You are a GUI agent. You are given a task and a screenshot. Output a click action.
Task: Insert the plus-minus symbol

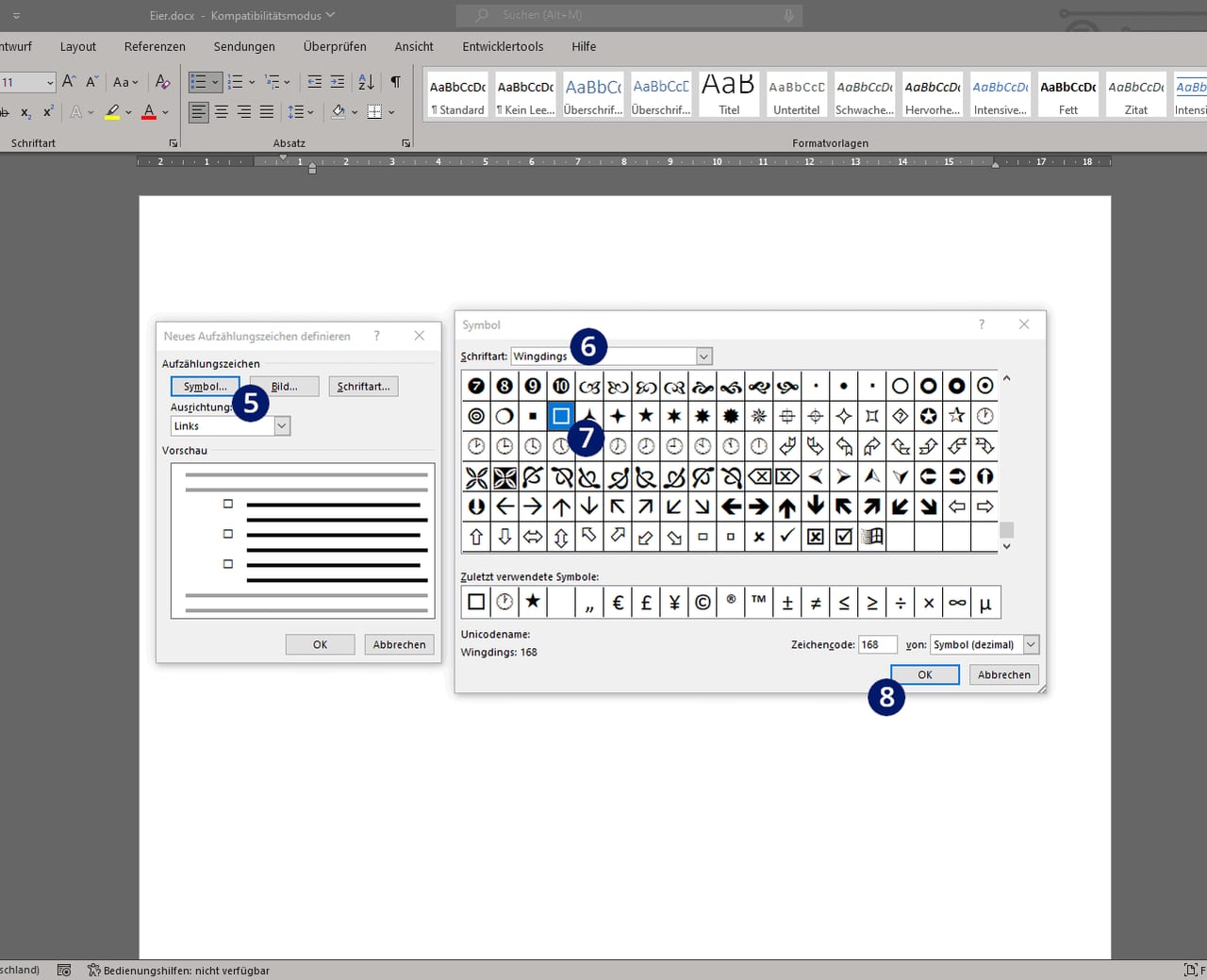(x=787, y=603)
